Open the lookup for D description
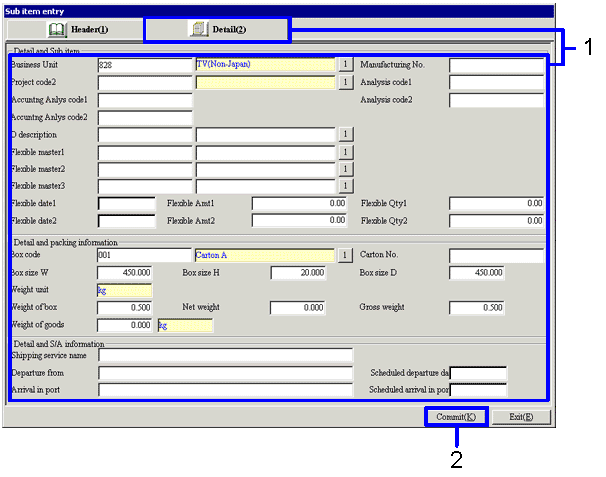 pos(345,134)
